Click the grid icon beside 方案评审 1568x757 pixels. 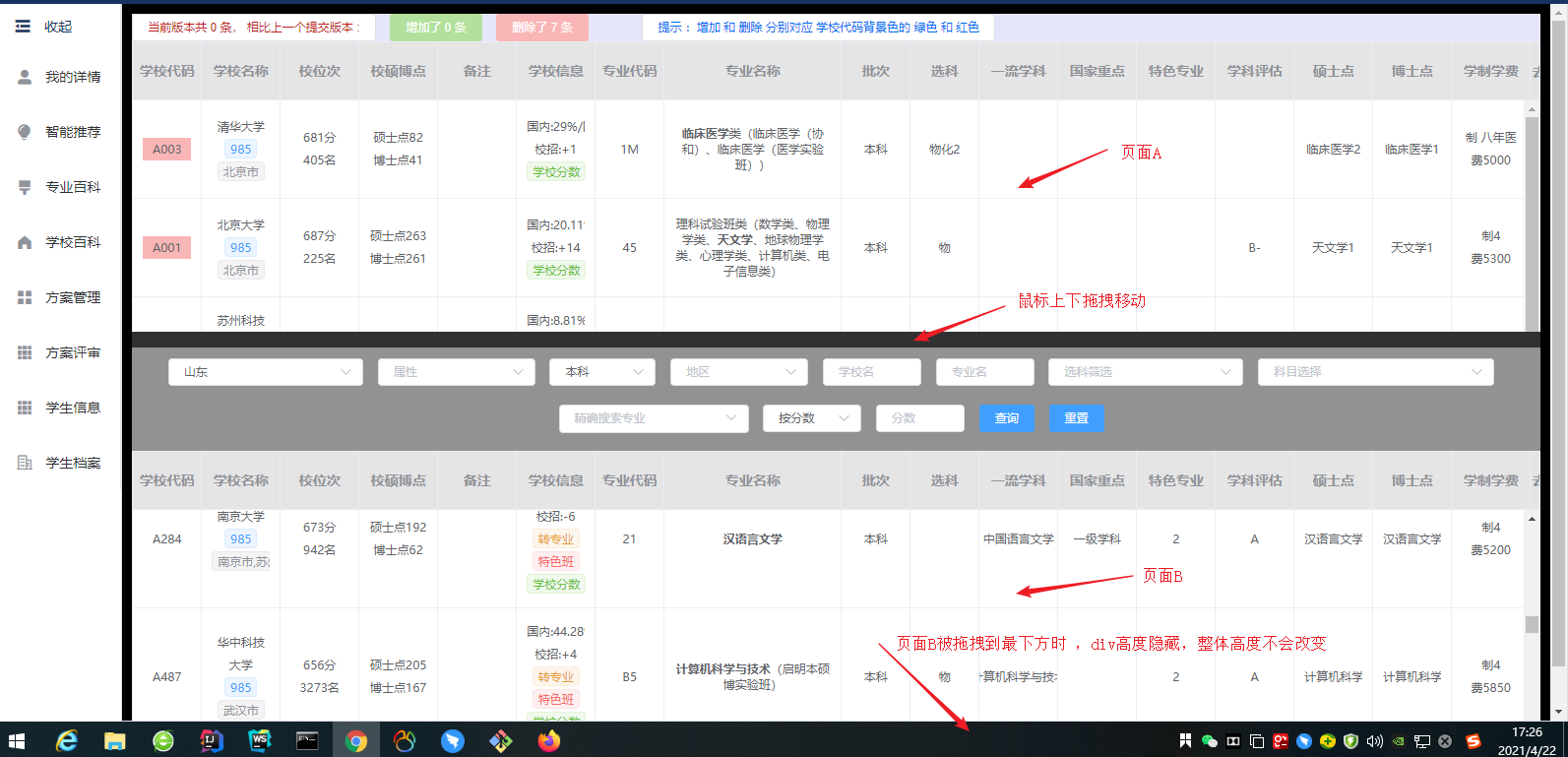pyautogui.click(x=25, y=352)
